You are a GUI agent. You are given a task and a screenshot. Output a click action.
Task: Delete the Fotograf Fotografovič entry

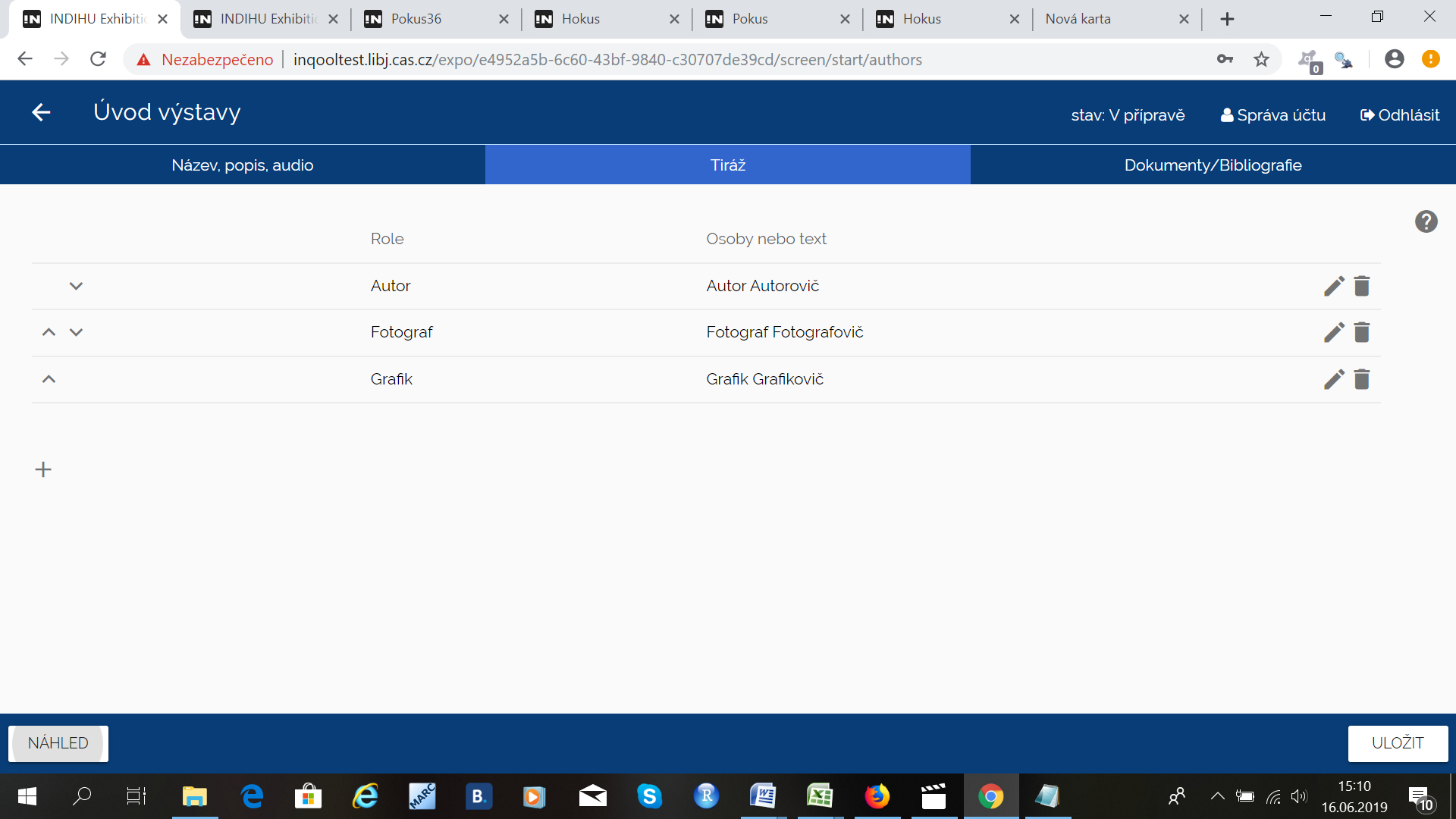(1362, 332)
